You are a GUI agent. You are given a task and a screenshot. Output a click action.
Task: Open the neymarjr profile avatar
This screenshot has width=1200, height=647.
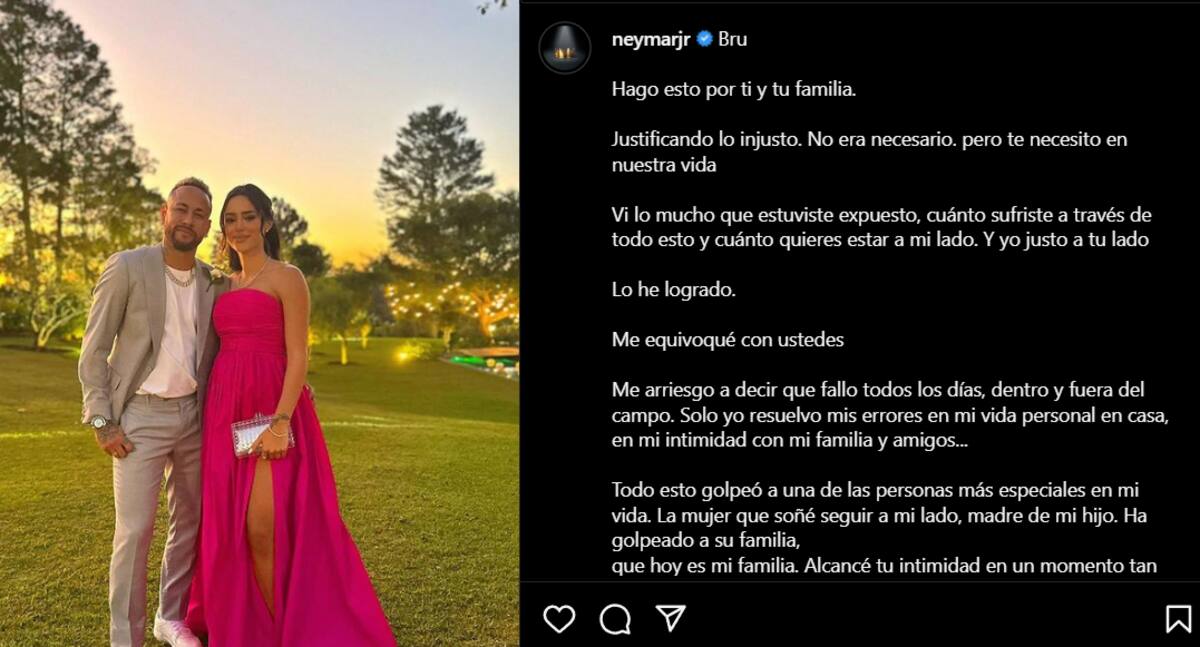coord(565,47)
